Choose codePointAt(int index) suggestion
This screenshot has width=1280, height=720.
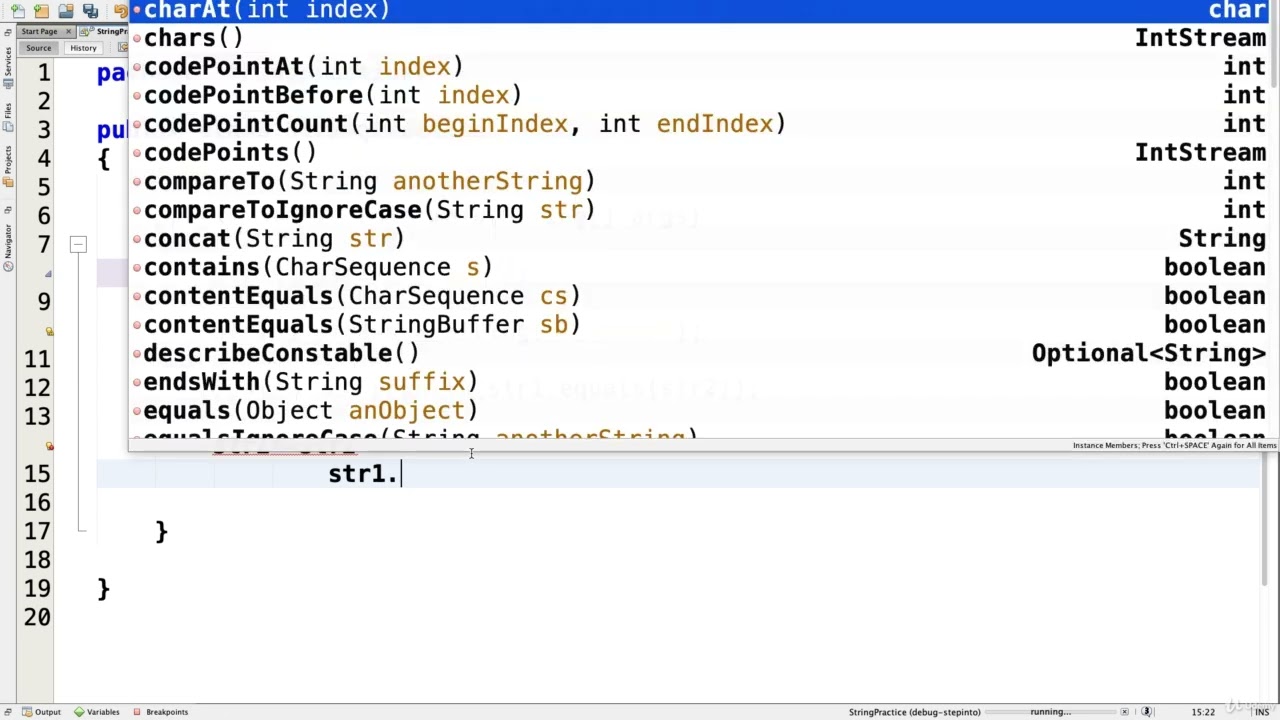700,67
